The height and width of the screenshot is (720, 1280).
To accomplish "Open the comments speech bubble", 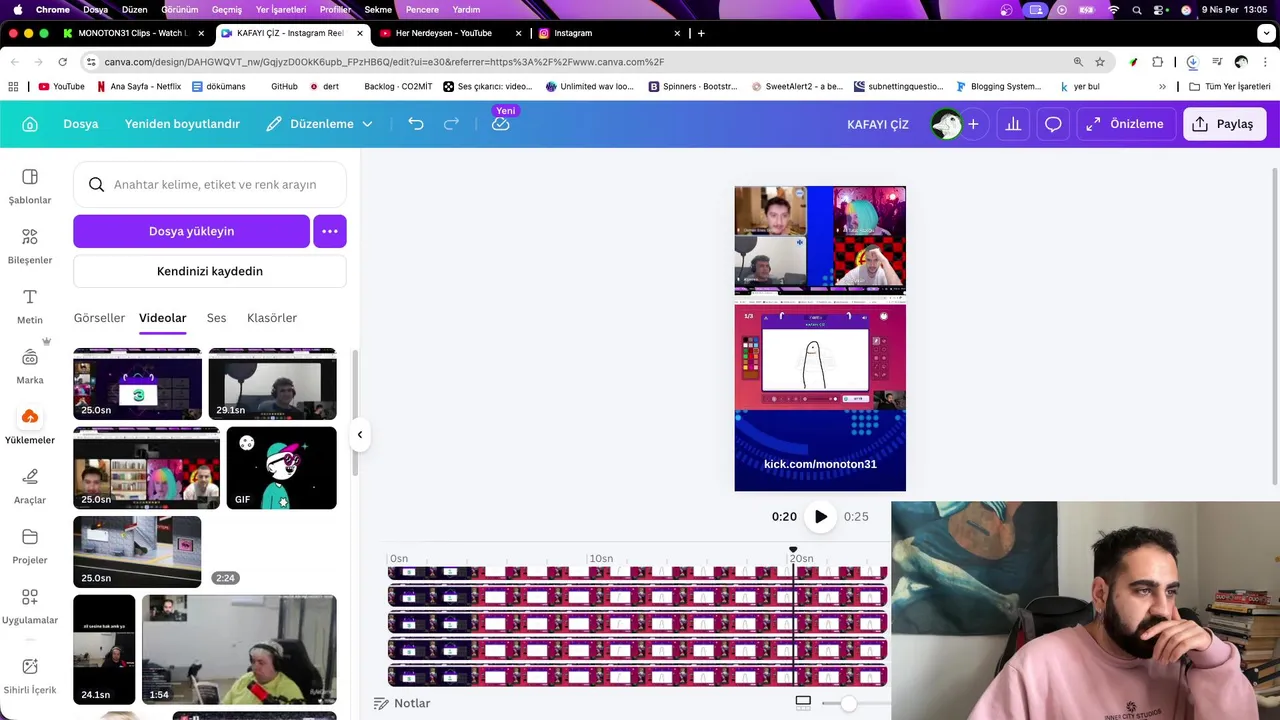I will pyautogui.click(x=1053, y=124).
